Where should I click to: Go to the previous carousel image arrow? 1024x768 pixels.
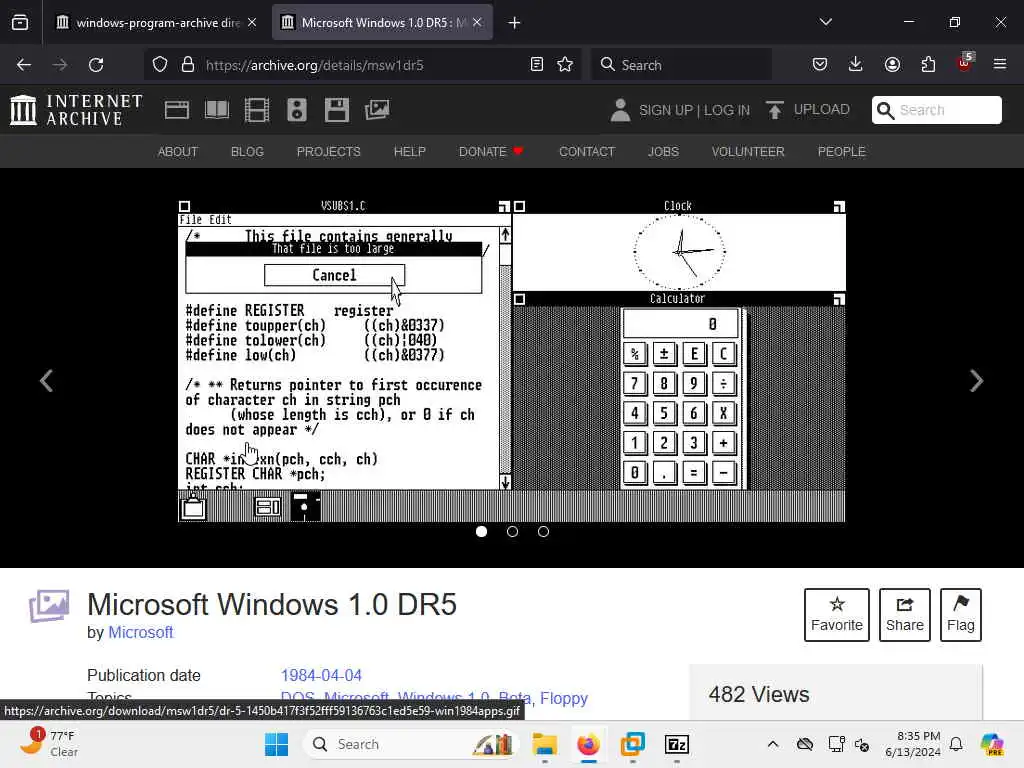pos(46,381)
